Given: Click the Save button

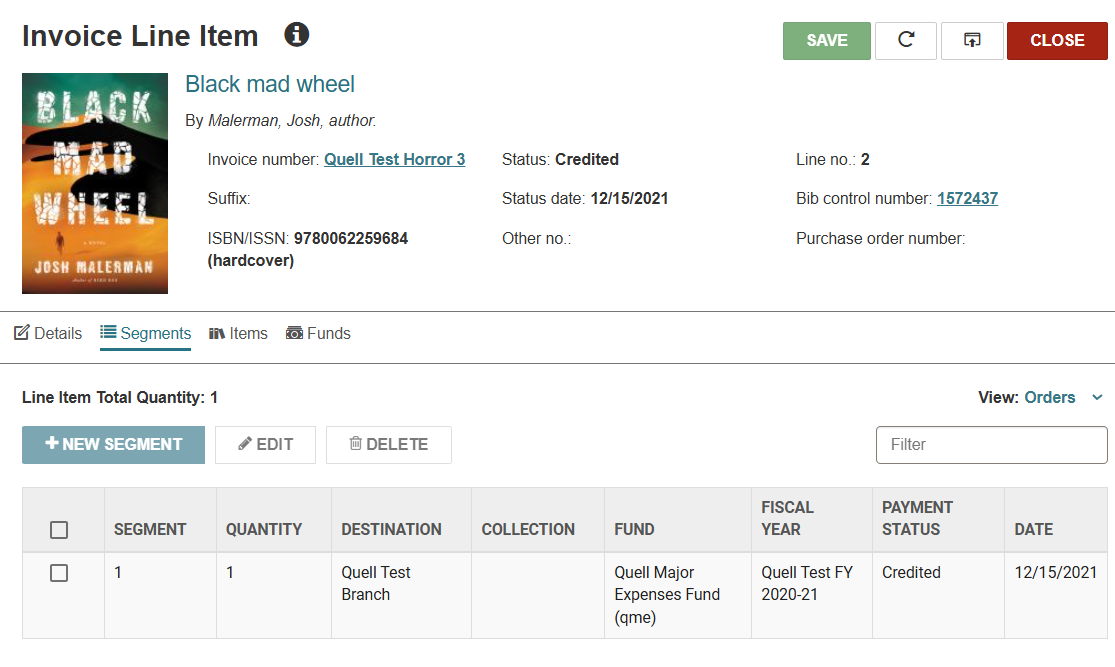Looking at the screenshot, I should (x=826, y=41).
